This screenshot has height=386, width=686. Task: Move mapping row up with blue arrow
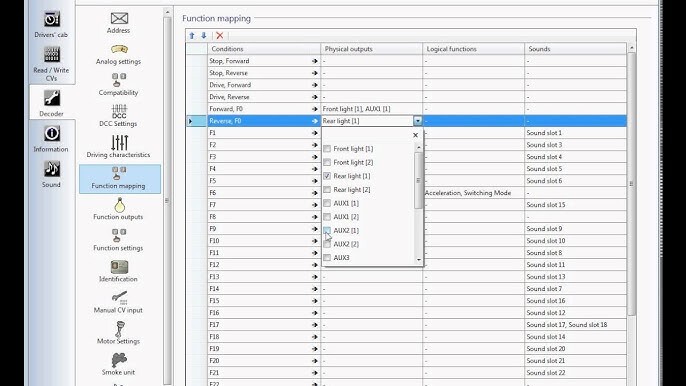coord(192,35)
